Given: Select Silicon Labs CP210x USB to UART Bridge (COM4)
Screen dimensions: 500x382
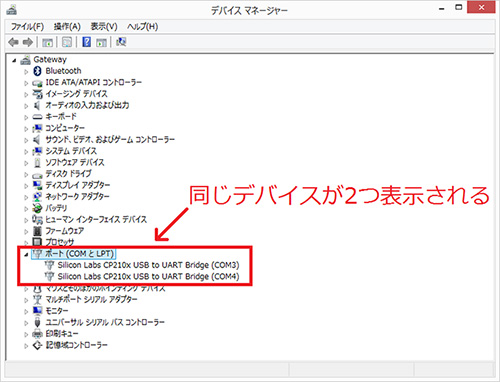Looking at the screenshot, I should coord(148,277).
